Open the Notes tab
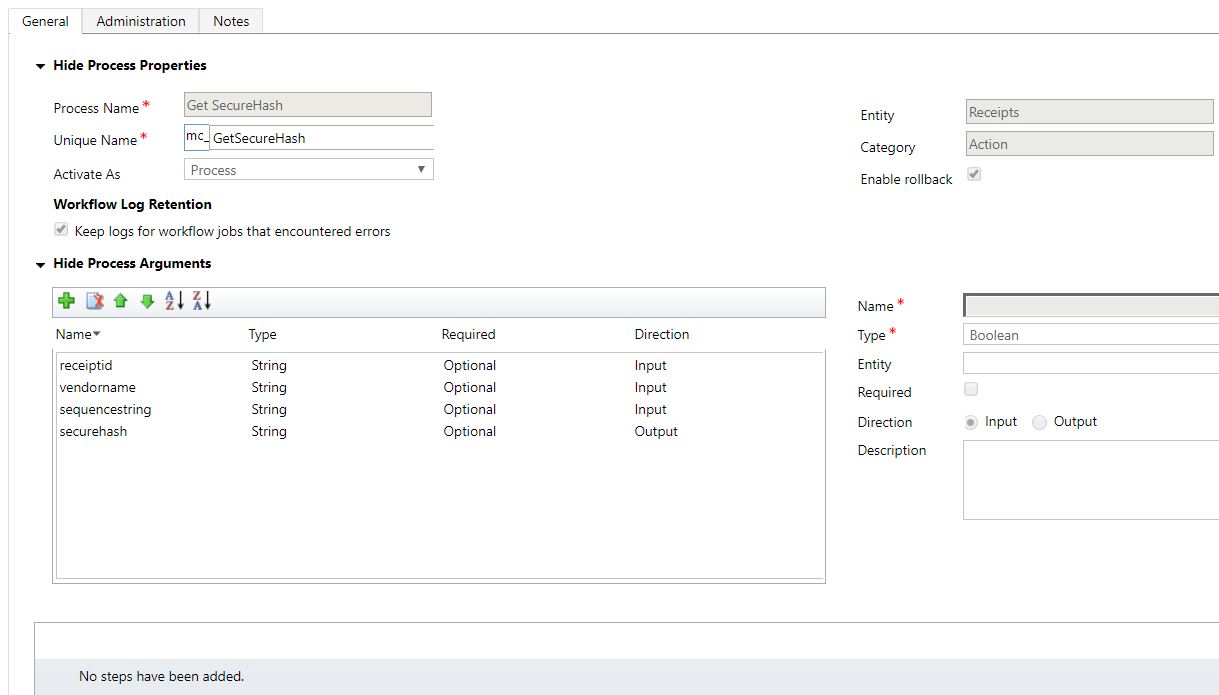Screen dimensions: 1219x695 (231, 21)
